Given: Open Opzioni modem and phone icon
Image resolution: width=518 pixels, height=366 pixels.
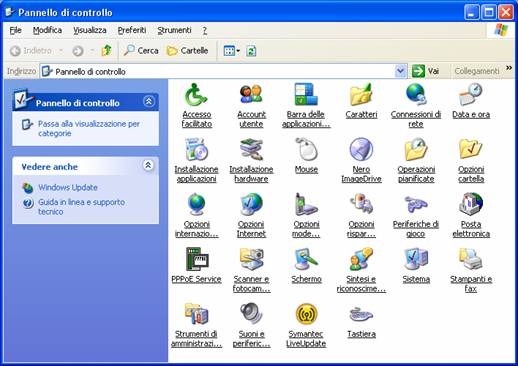Looking at the screenshot, I should pos(306,204).
